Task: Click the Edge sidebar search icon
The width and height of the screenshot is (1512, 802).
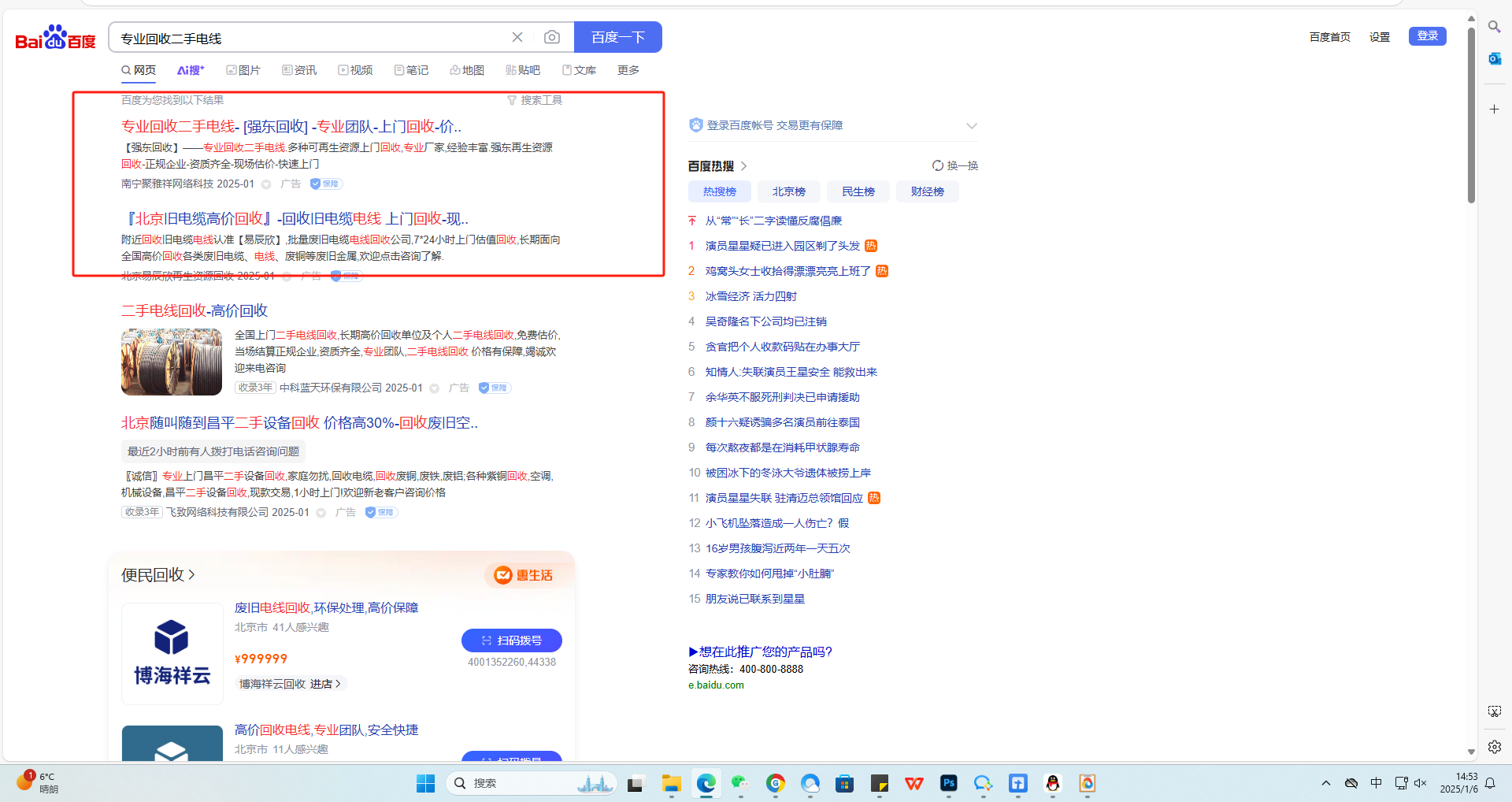Action: point(1494,27)
